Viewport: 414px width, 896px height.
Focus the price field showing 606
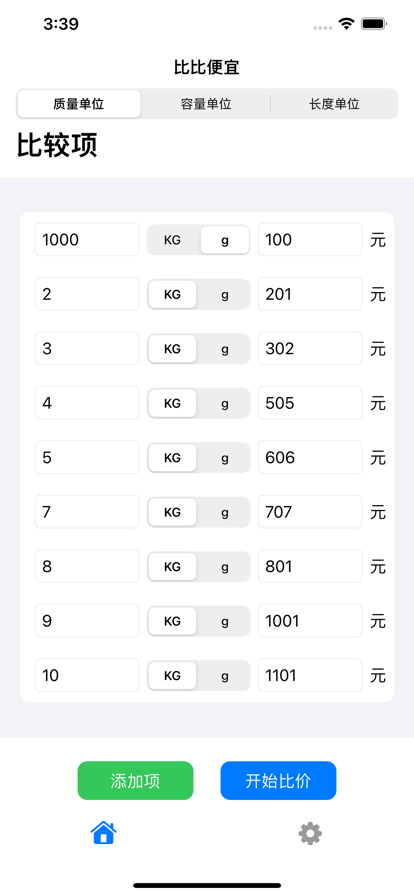(310, 457)
